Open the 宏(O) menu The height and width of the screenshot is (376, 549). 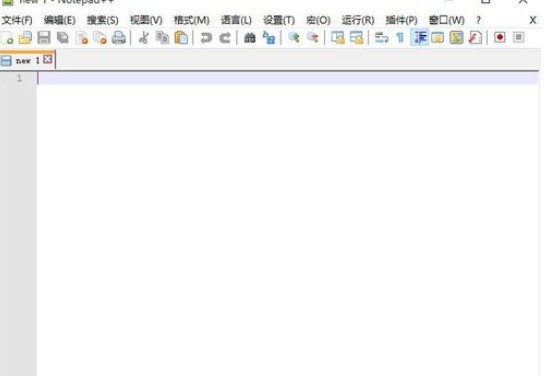318,20
